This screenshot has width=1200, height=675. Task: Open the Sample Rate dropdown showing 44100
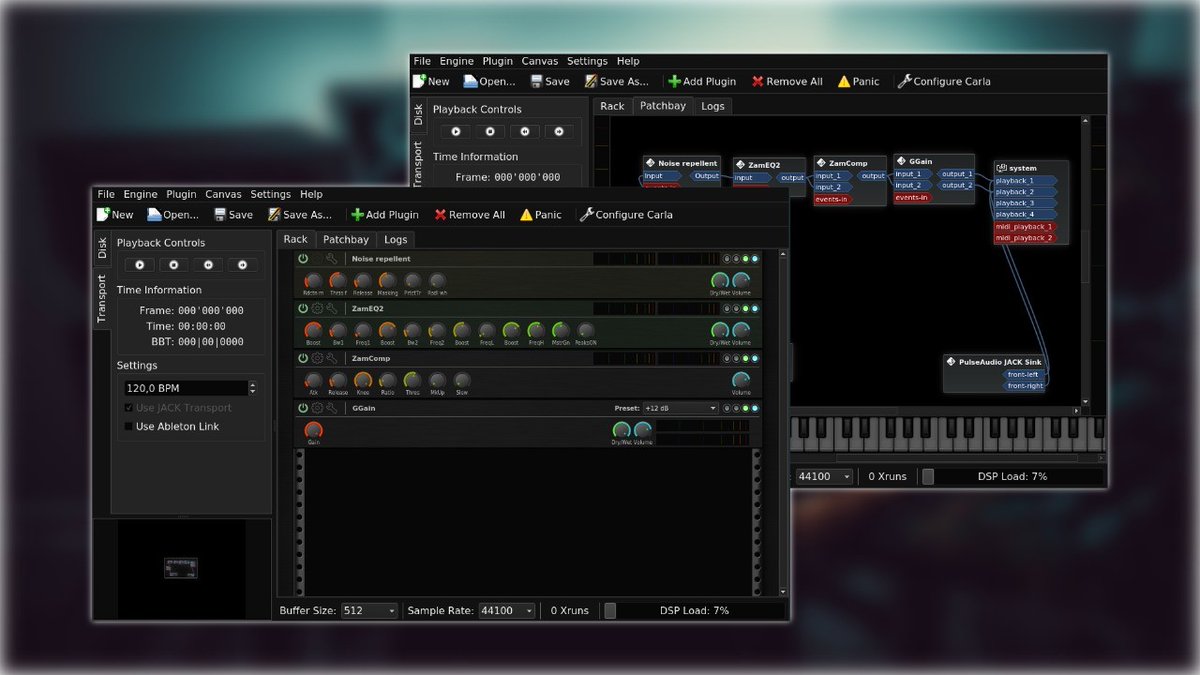[x=506, y=610]
